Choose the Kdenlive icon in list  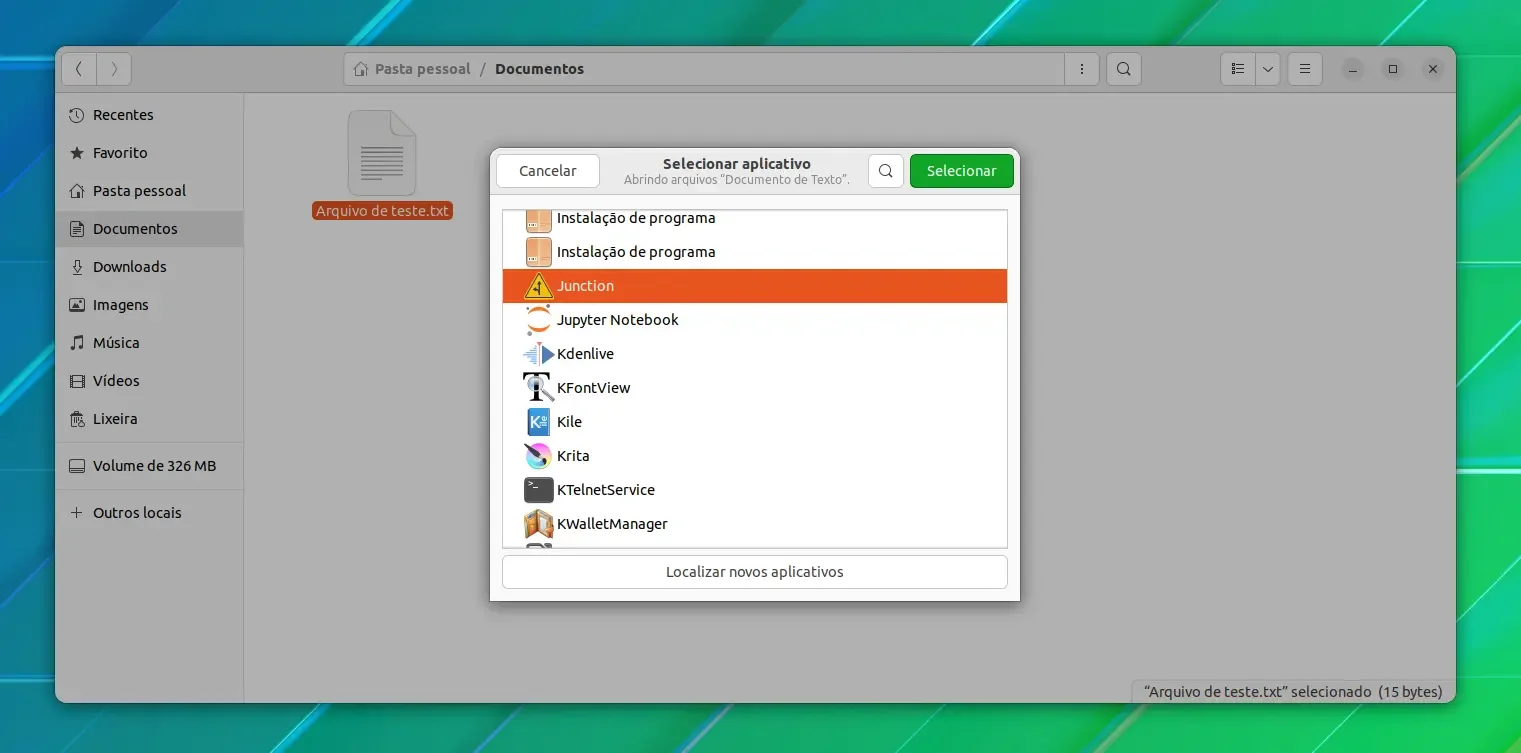coord(538,354)
